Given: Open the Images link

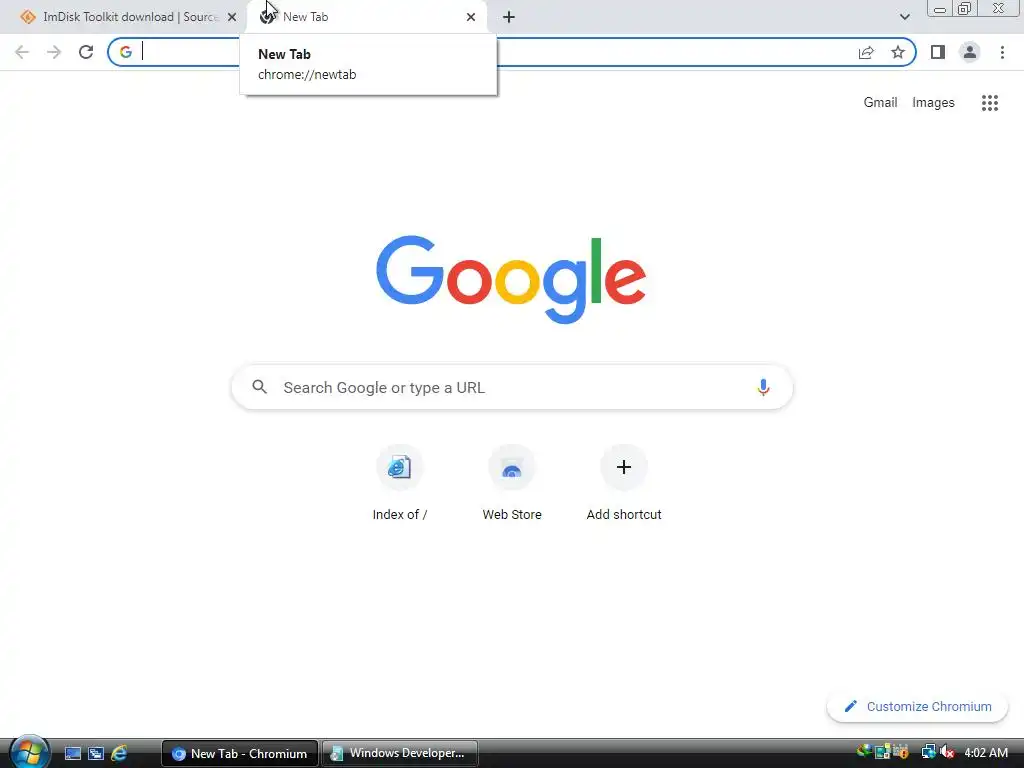Looking at the screenshot, I should coord(933,103).
